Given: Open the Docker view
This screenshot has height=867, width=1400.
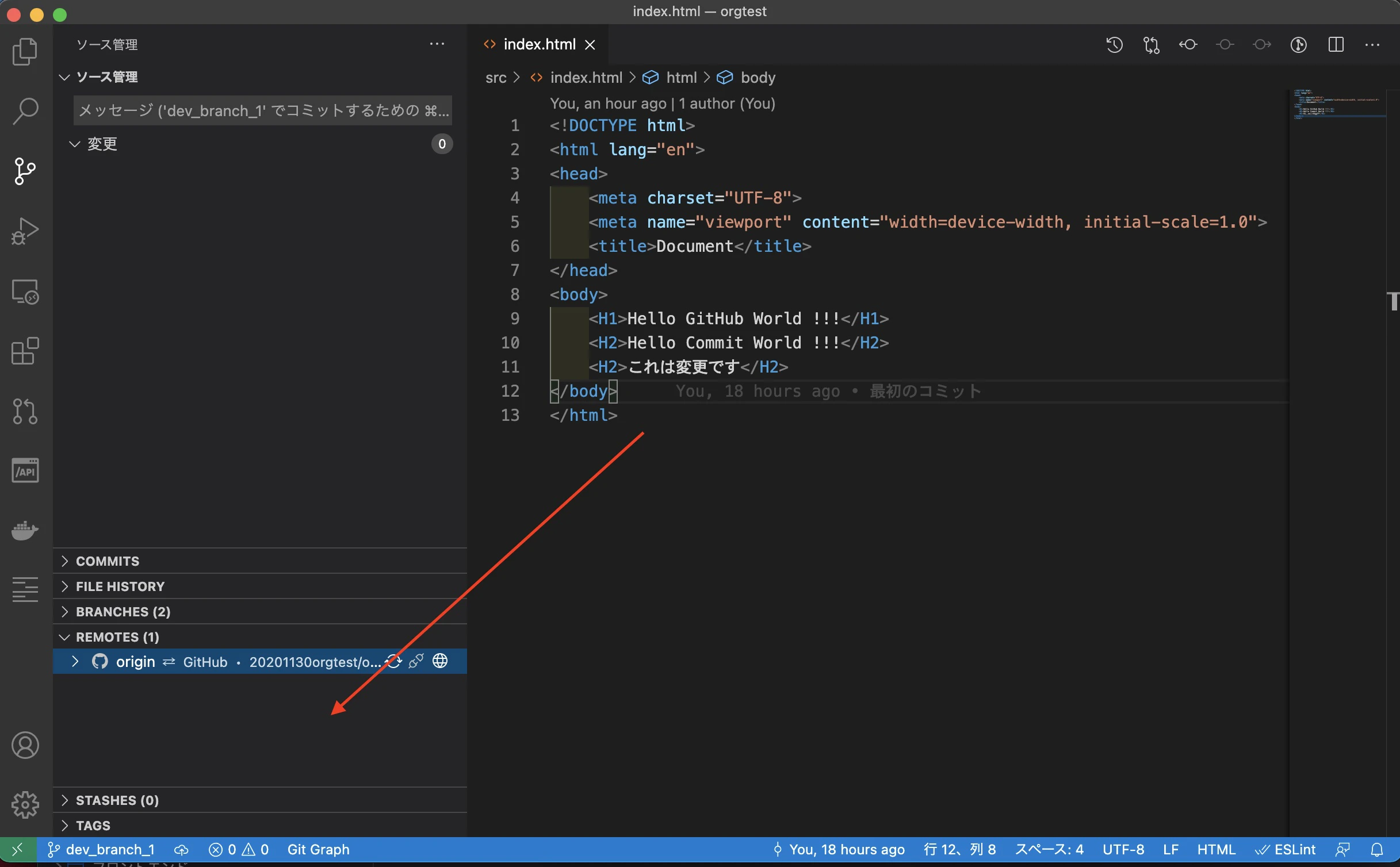Looking at the screenshot, I should (x=25, y=530).
